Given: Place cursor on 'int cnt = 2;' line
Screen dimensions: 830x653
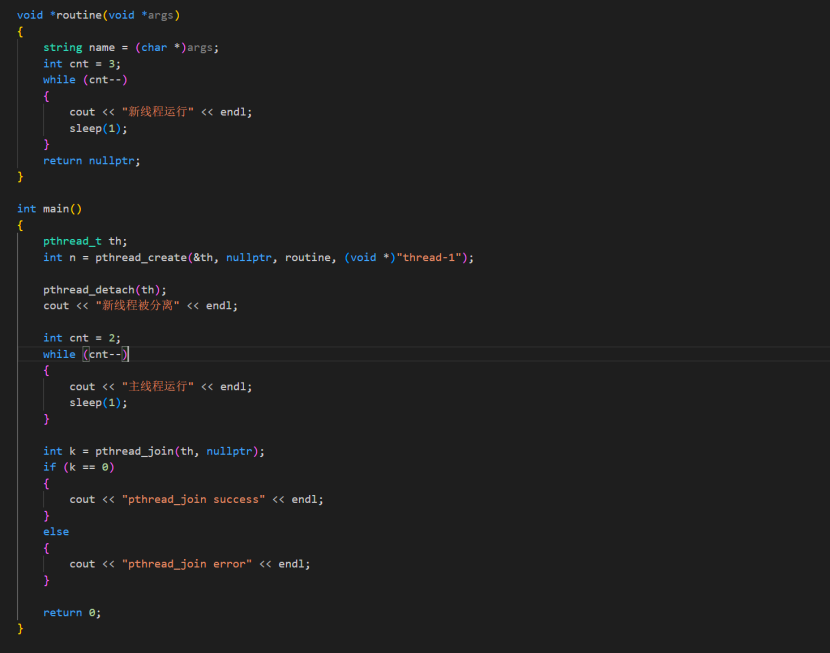Looking at the screenshot, I should 82,338.
